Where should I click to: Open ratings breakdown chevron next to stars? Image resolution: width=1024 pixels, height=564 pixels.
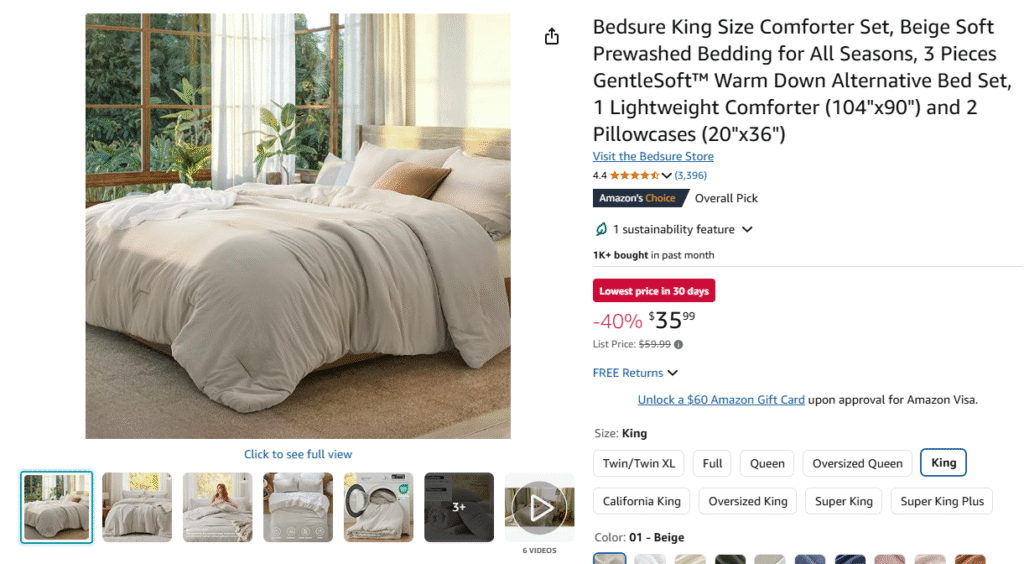coord(666,175)
